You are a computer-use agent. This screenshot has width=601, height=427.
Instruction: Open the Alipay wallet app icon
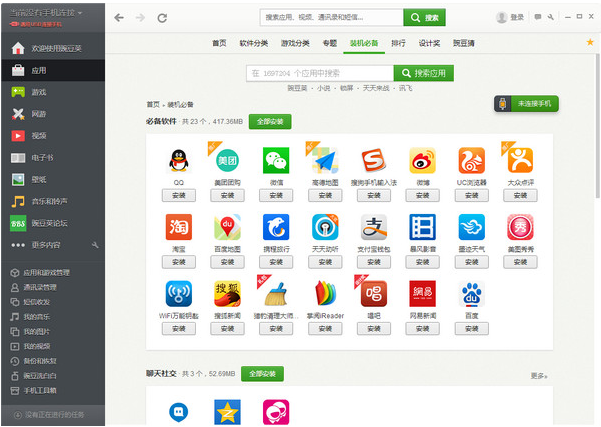pyautogui.click(x=374, y=227)
